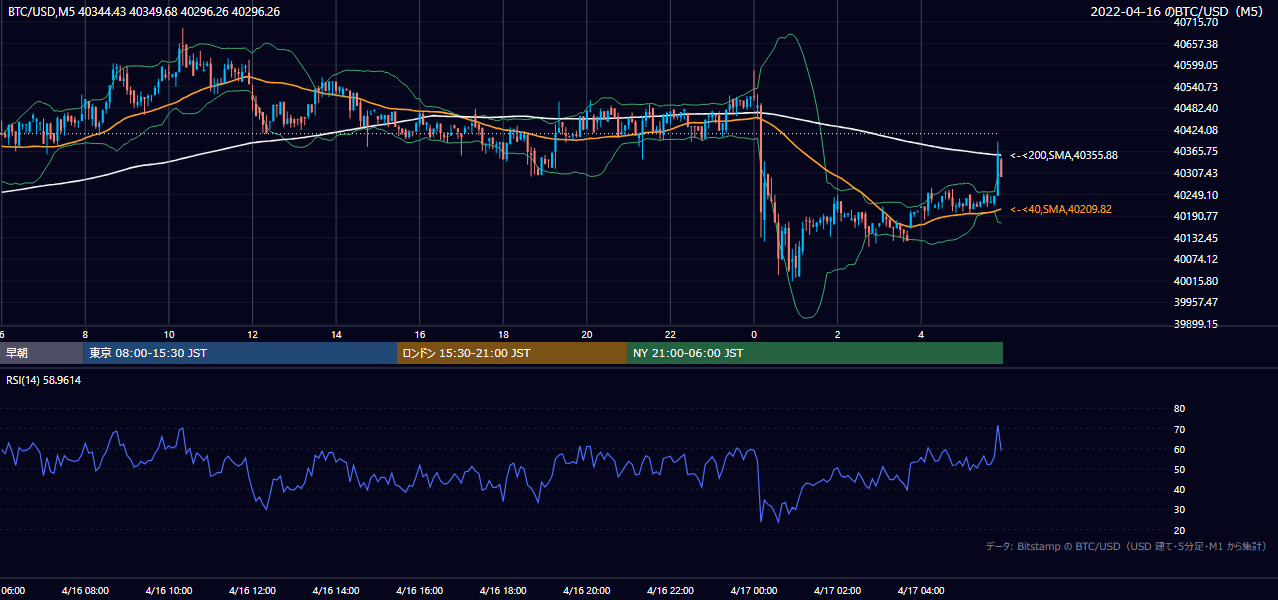
Task: Click the 4/16 14:00 time axis label
Action: [x=336, y=590]
